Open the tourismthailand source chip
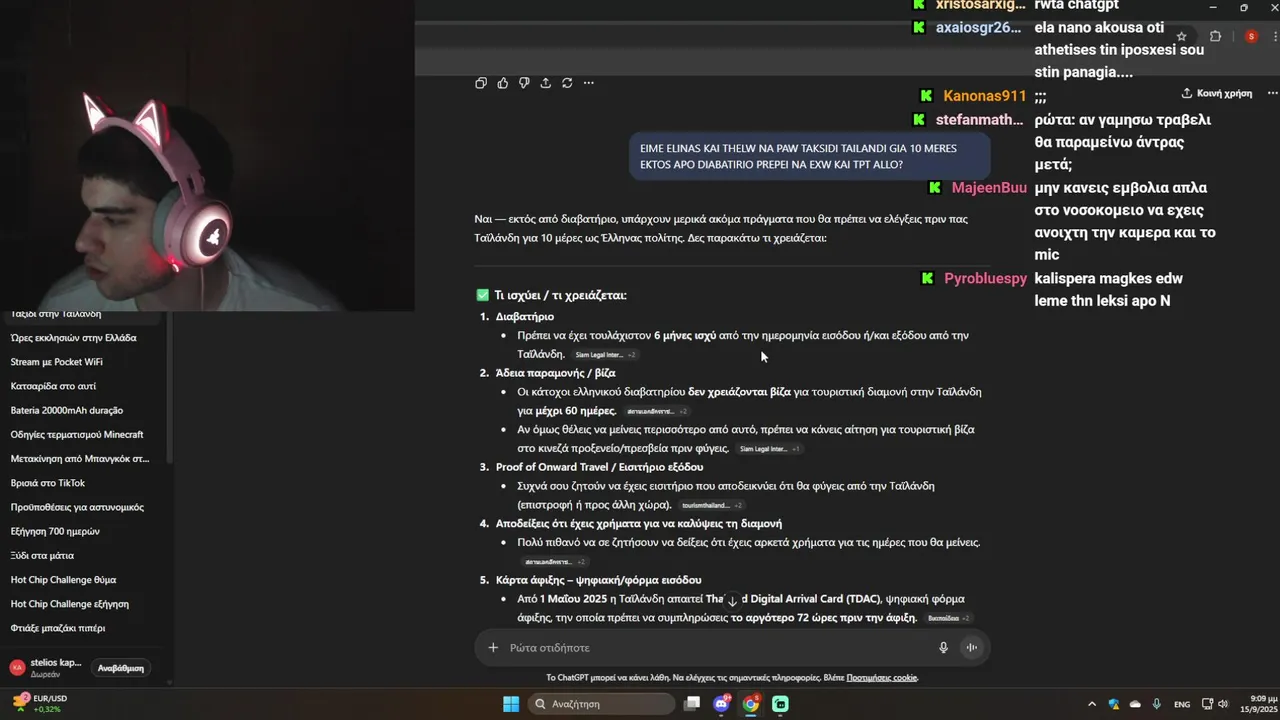 point(711,505)
